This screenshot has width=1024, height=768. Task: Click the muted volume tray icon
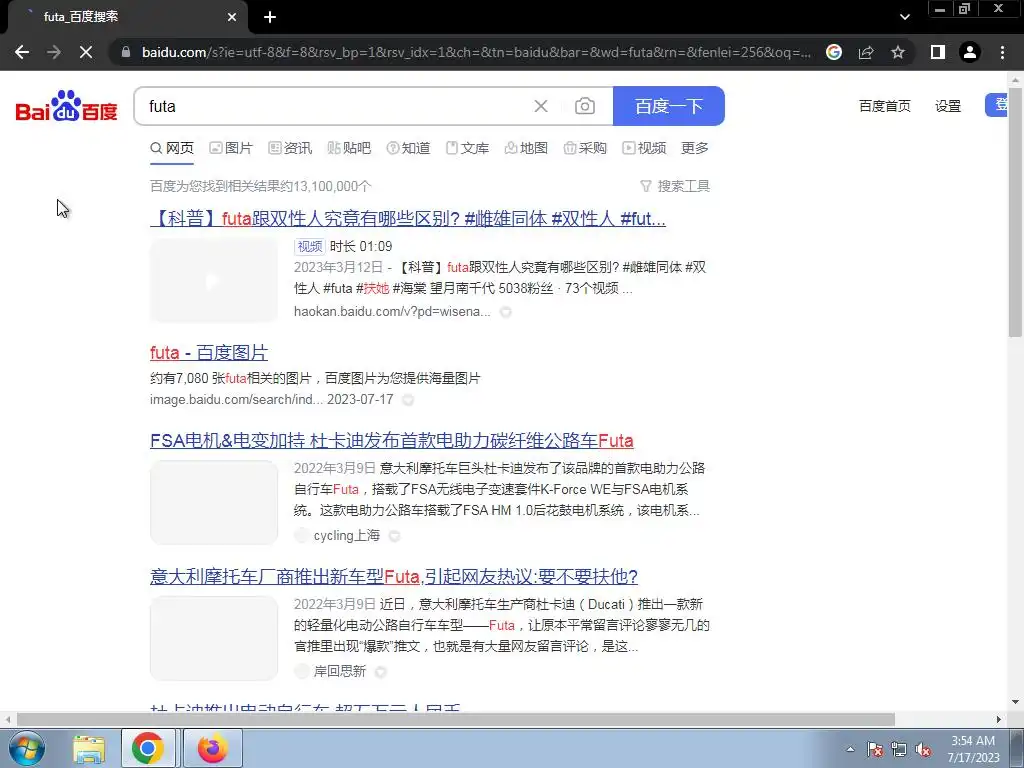[923, 749]
